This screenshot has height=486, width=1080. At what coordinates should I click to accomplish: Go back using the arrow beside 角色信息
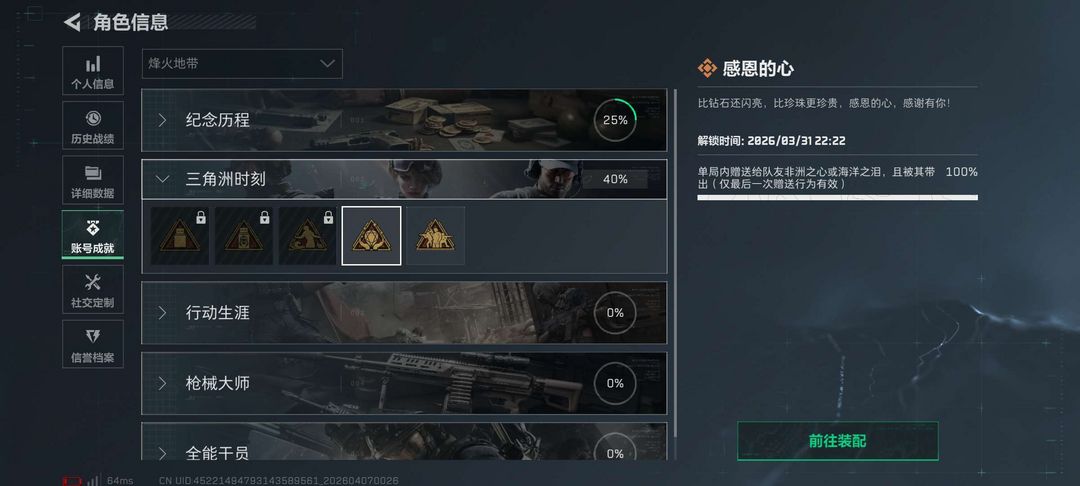pos(72,22)
